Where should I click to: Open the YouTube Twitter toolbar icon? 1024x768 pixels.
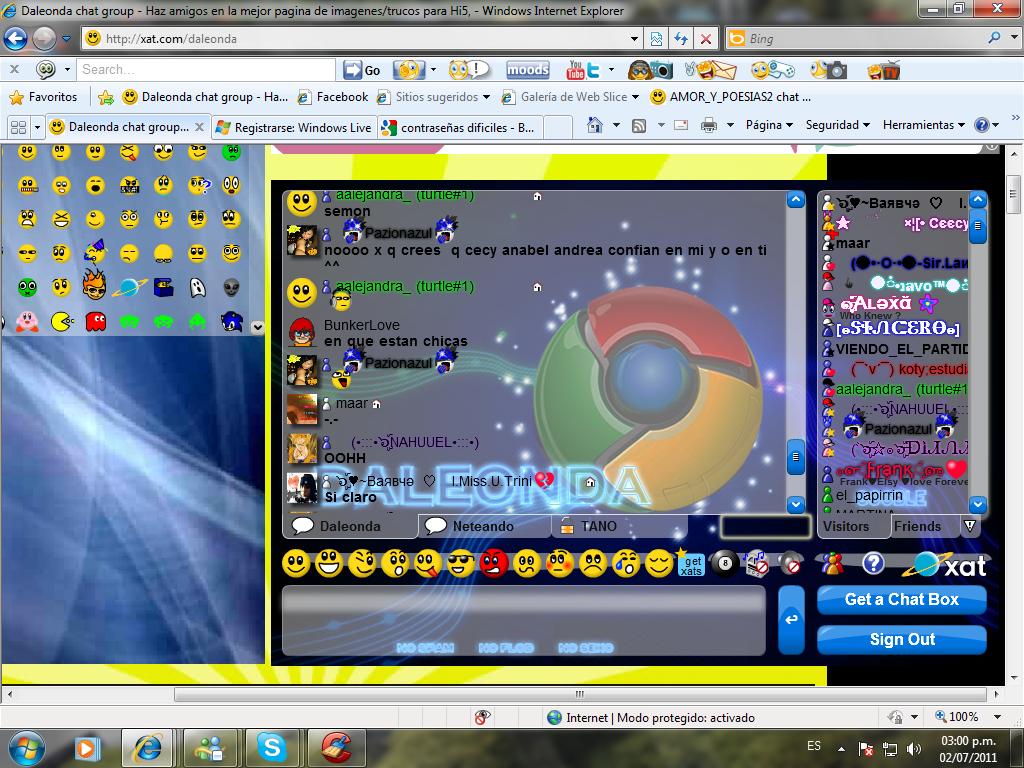pos(583,69)
